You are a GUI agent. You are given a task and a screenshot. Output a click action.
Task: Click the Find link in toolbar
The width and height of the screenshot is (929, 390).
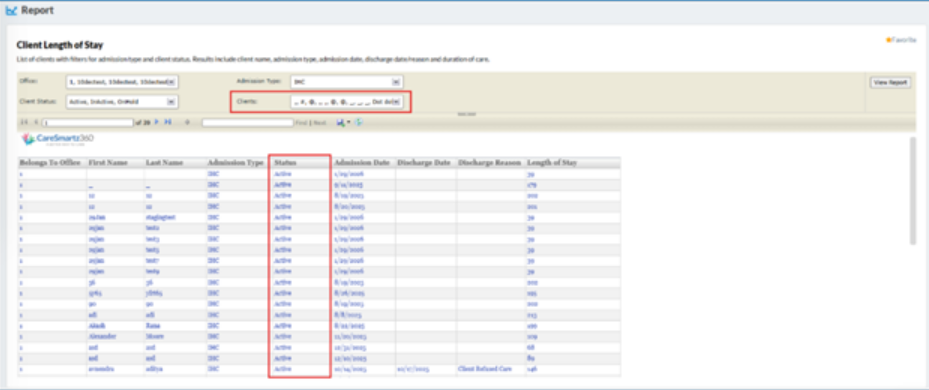(x=302, y=123)
